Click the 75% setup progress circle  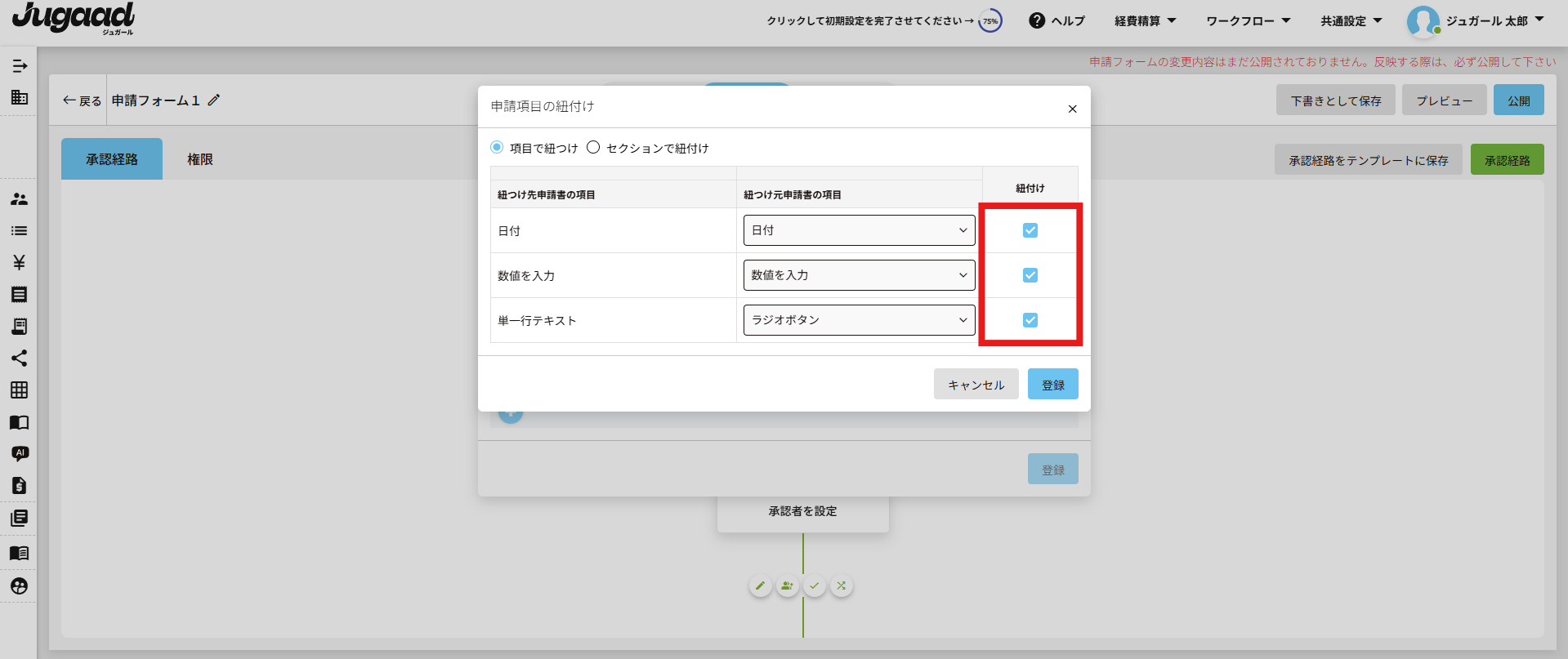tap(990, 21)
